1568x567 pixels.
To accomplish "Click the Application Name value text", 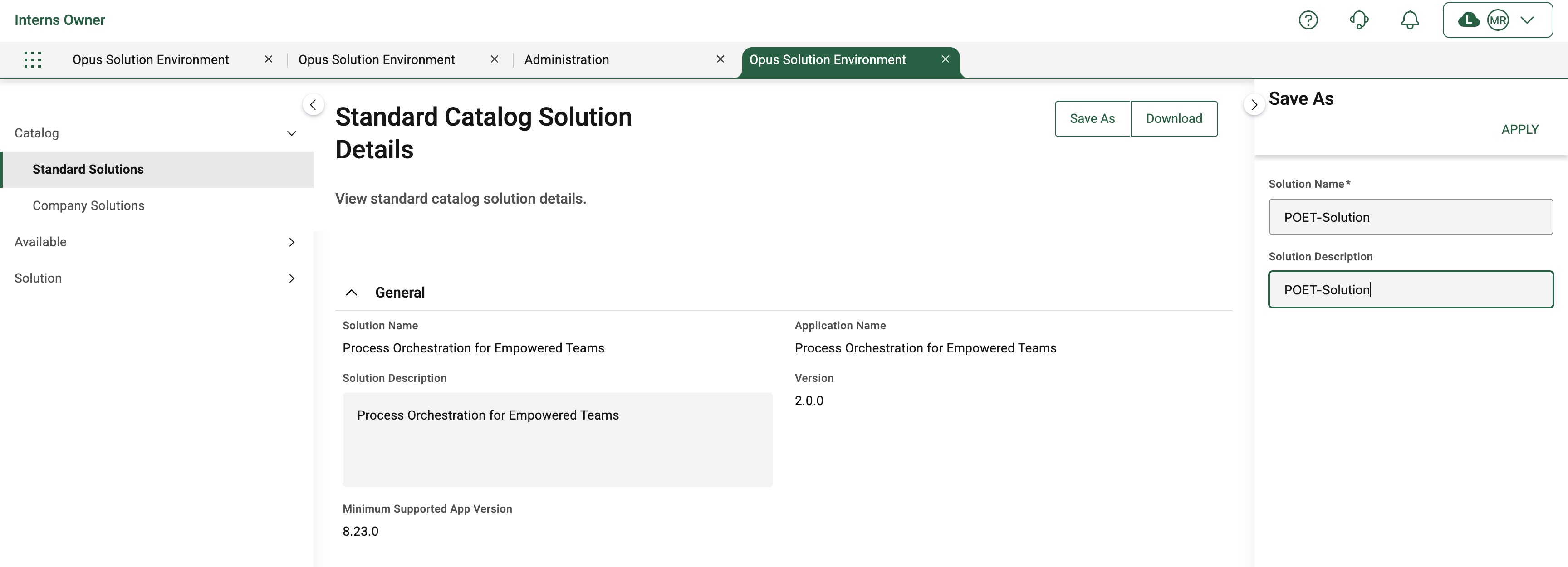I will tap(925, 348).
